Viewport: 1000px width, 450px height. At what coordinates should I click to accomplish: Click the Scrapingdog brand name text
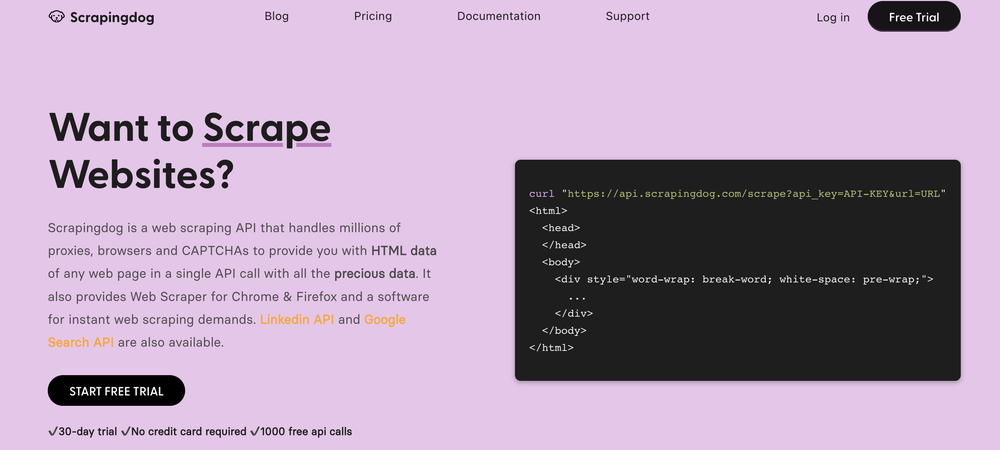pos(112,17)
